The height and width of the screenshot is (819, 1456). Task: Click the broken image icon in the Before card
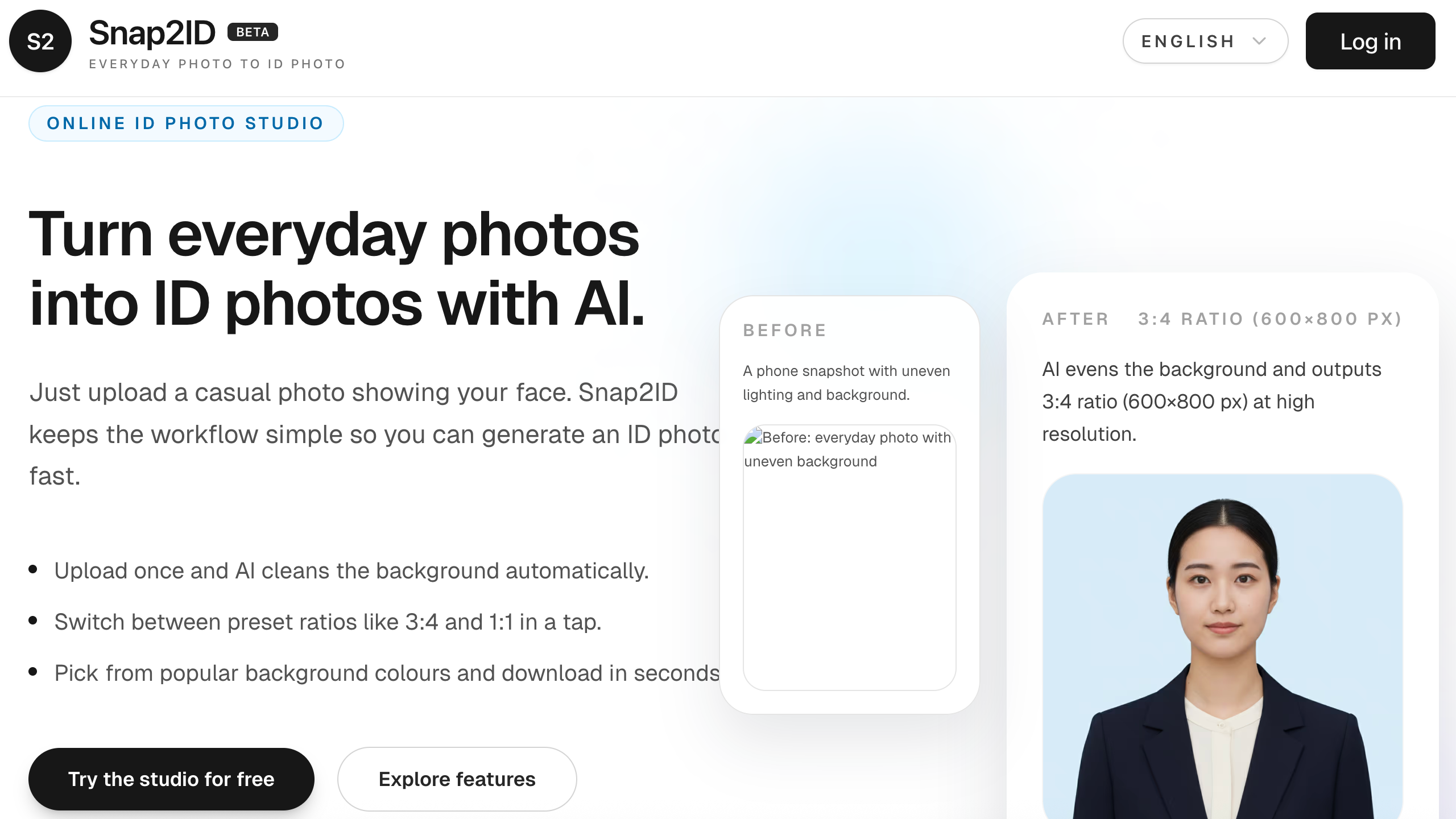(753, 436)
